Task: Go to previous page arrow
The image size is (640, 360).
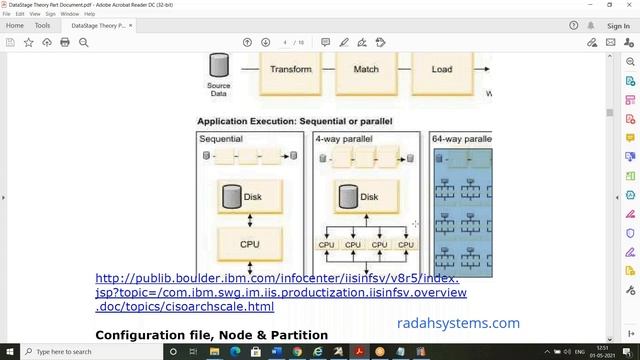Action: click(x=247, y=42)
